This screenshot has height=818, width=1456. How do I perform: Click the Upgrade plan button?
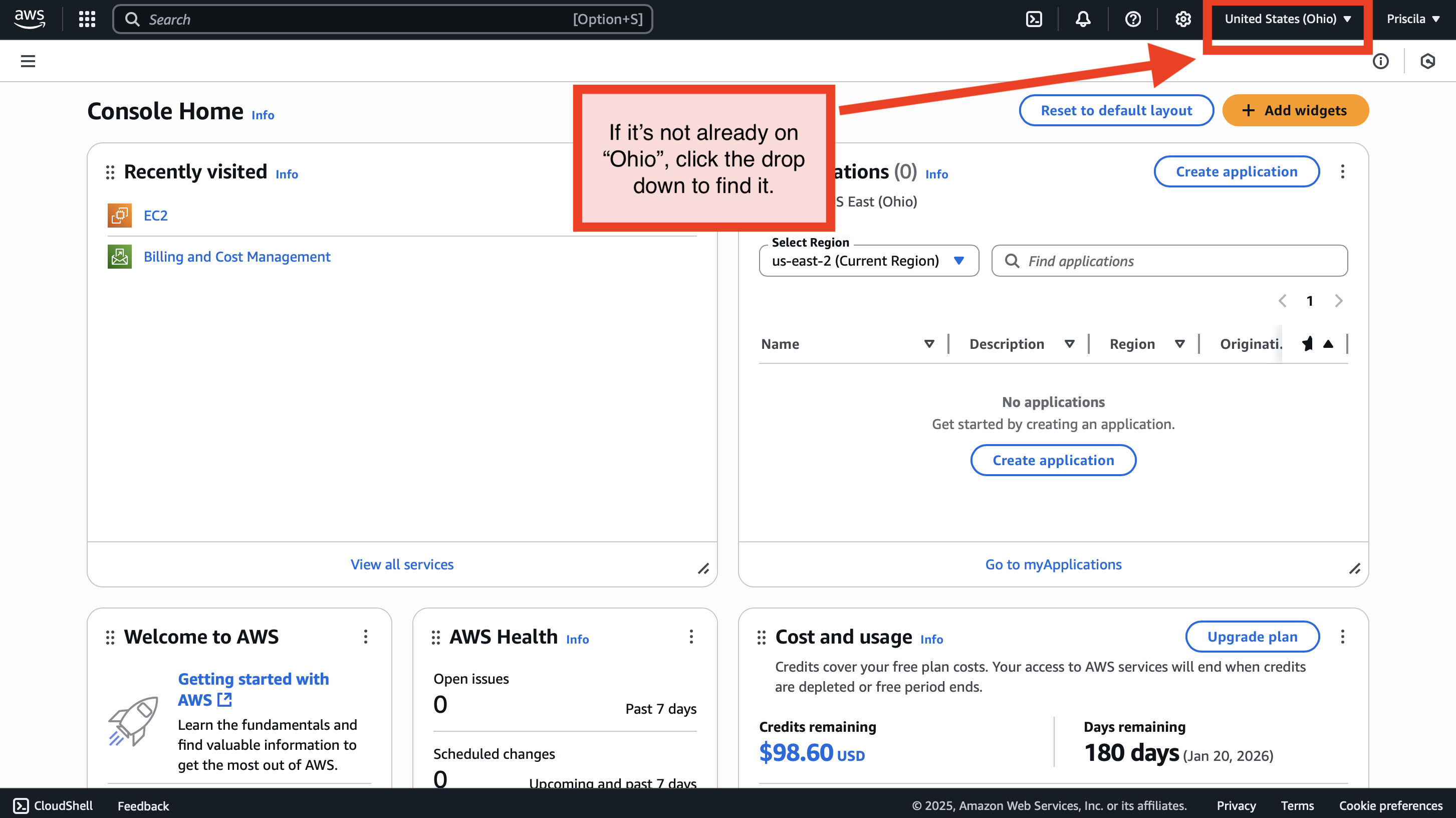[1253, 637]
